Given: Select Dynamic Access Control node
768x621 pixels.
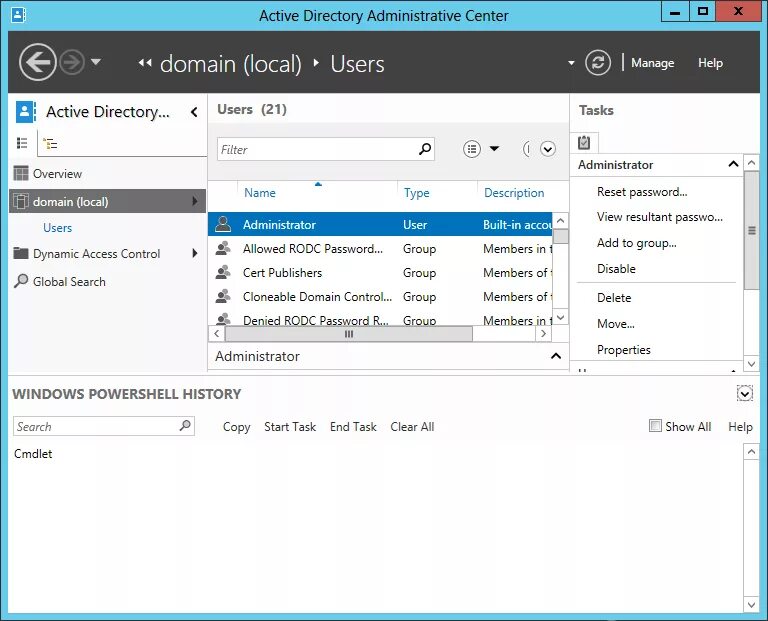Looking at the screenshot, I should tap(96, 254).
